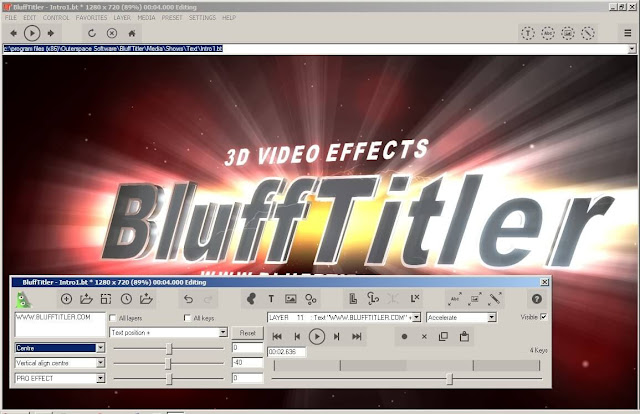Open the CONTROL menu

pyautogui.click(x=56, y=18)
